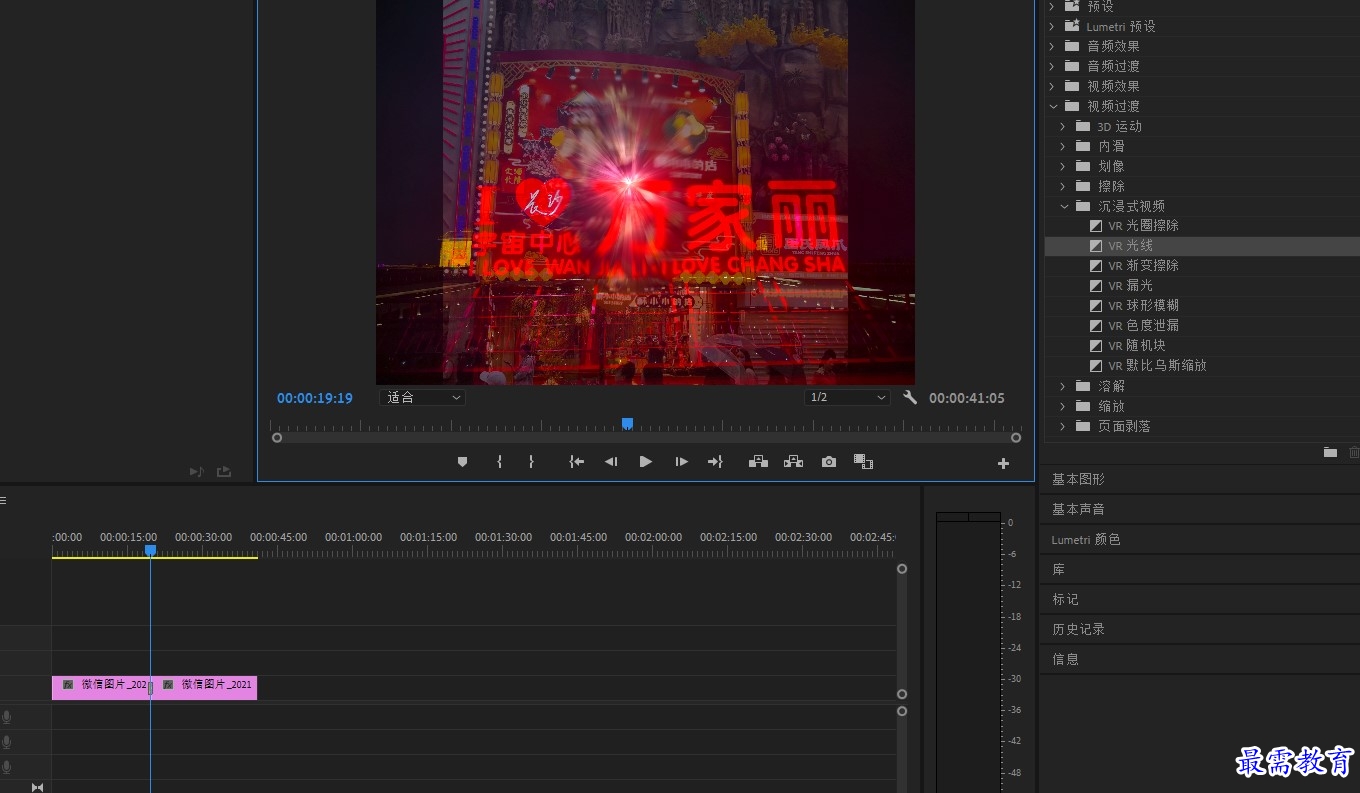
Task: Step forward one frame
Action: click(681, 462)
